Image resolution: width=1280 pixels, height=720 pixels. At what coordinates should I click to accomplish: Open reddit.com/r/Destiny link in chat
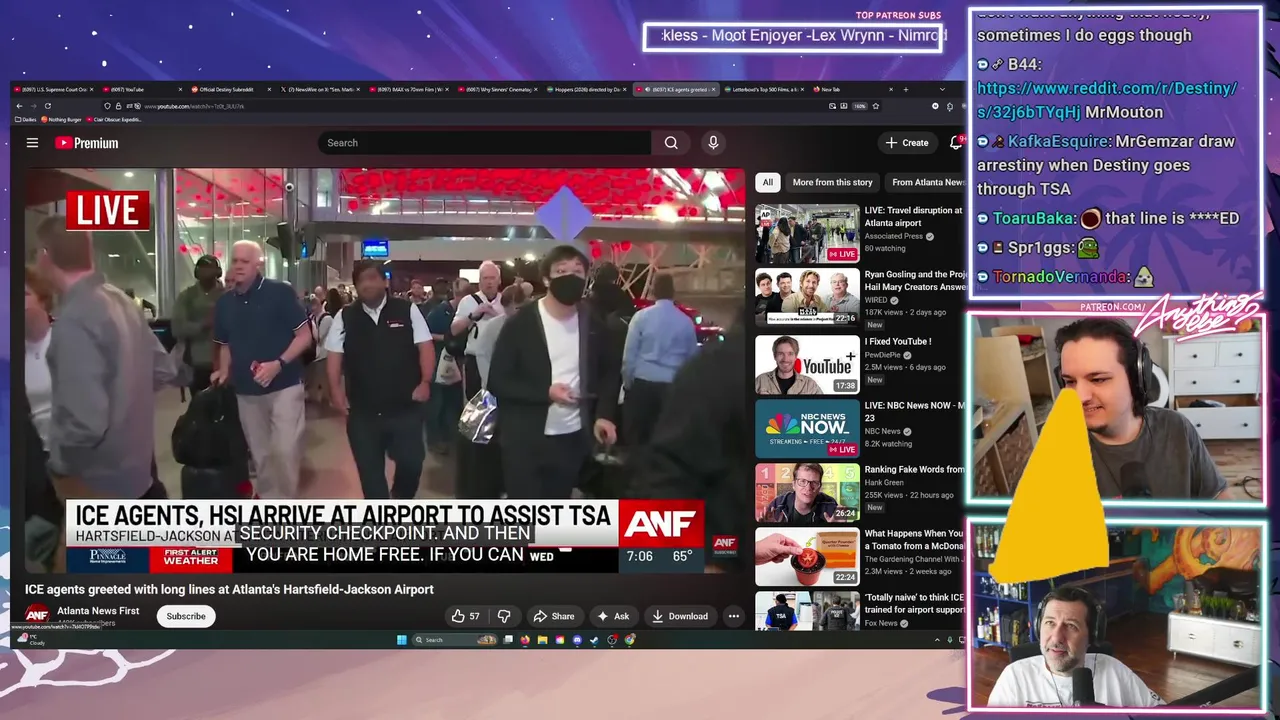tap(1106, 100)
